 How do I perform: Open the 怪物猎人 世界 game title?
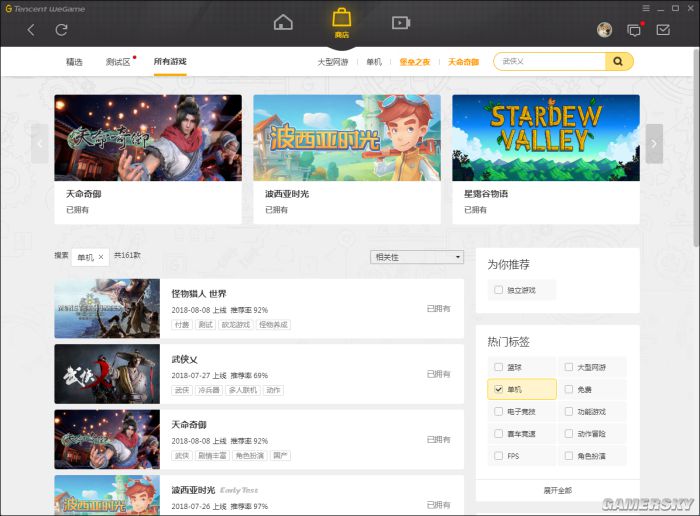[199, 294]
